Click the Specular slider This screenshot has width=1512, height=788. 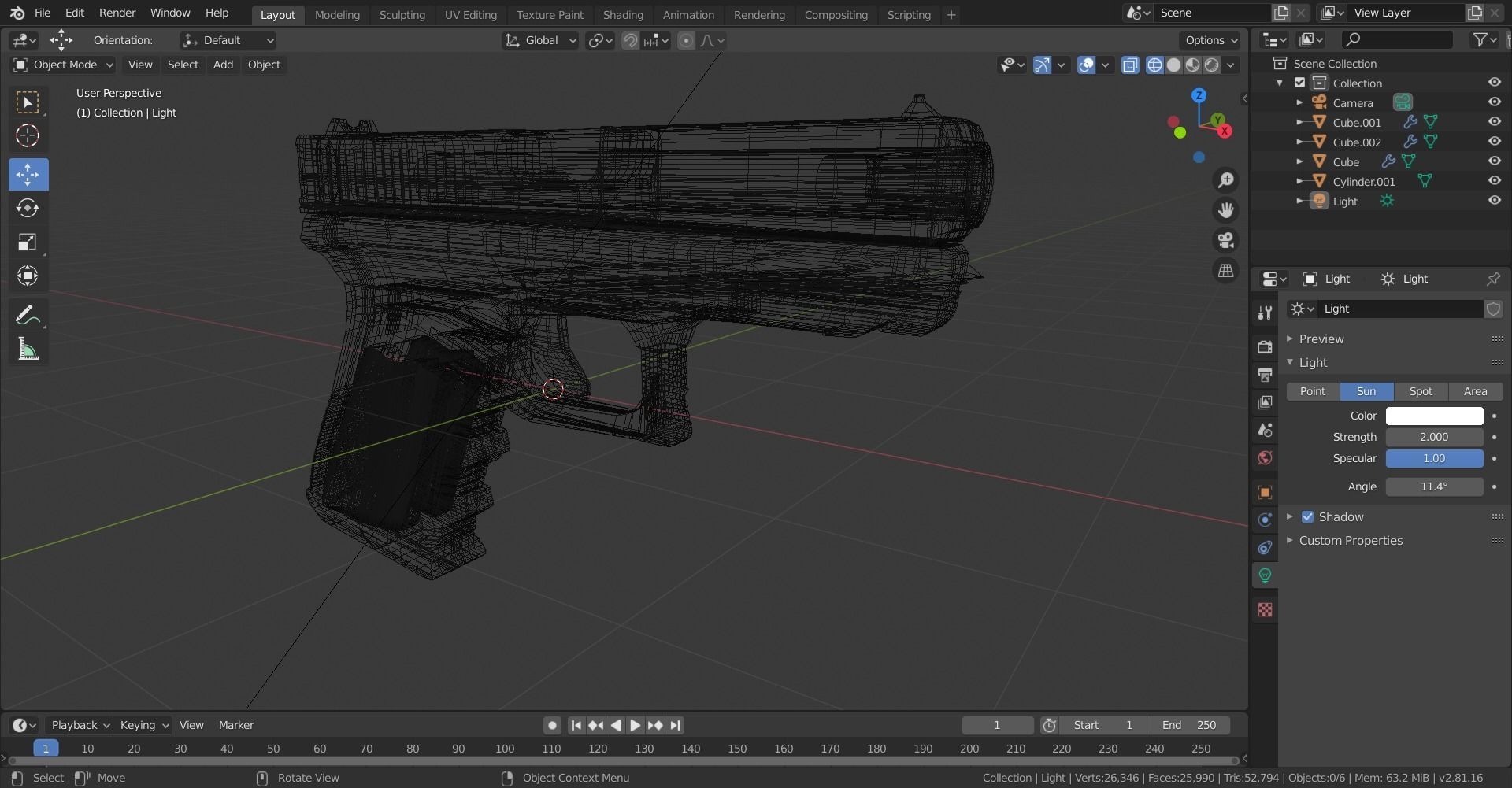tap(1434, 458)
